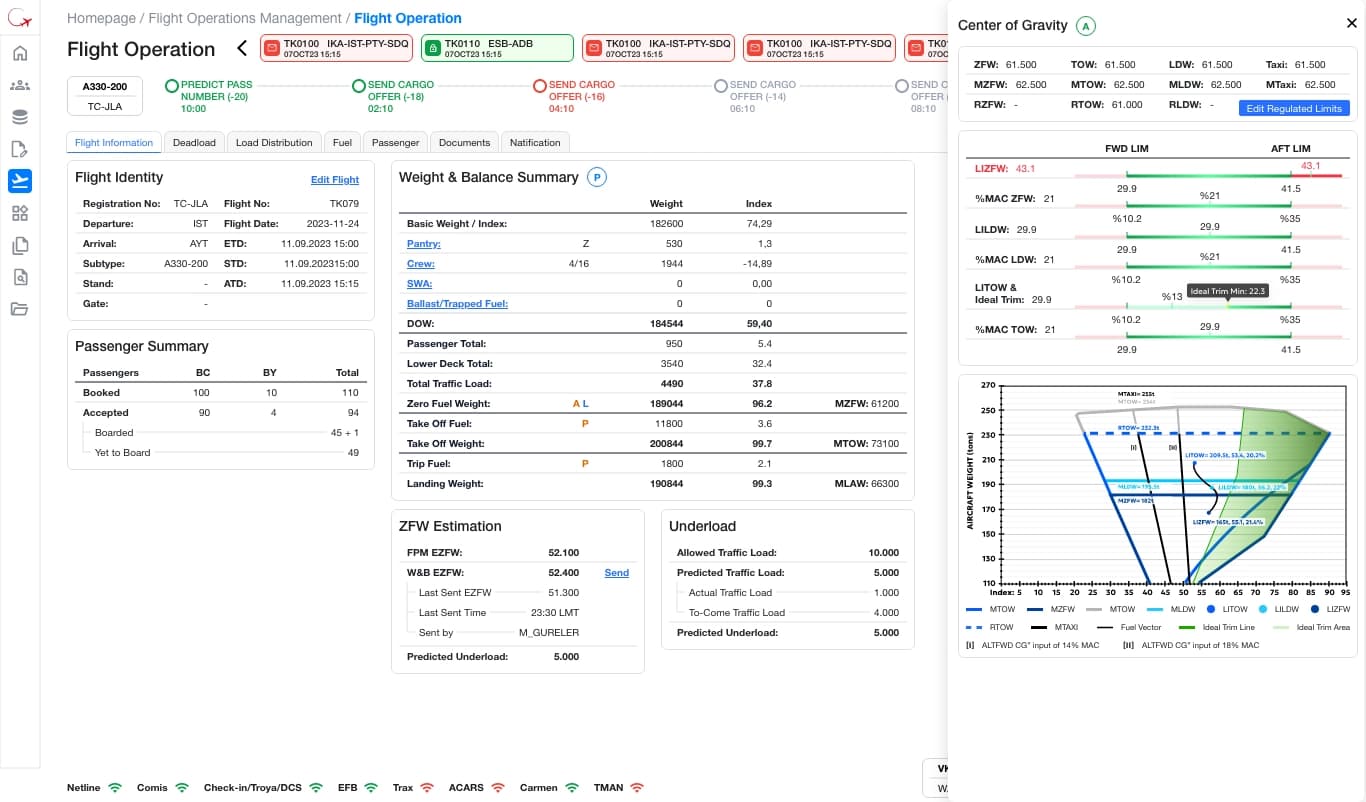Viewport: 1366px width, 802px height.
Task: Open the database stack sidebar icon
Action: tap(20, 117)
